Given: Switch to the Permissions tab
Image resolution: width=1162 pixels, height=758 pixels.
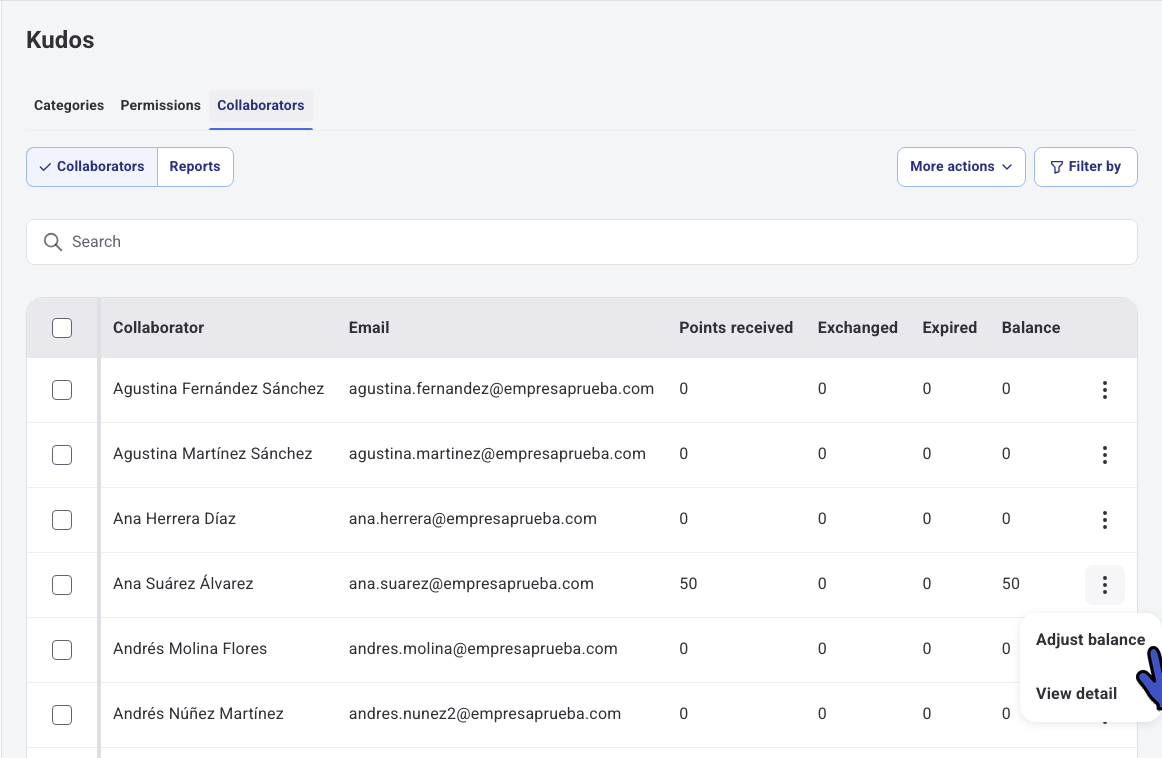Looking at the screenshot, I should tap(161, 105).
